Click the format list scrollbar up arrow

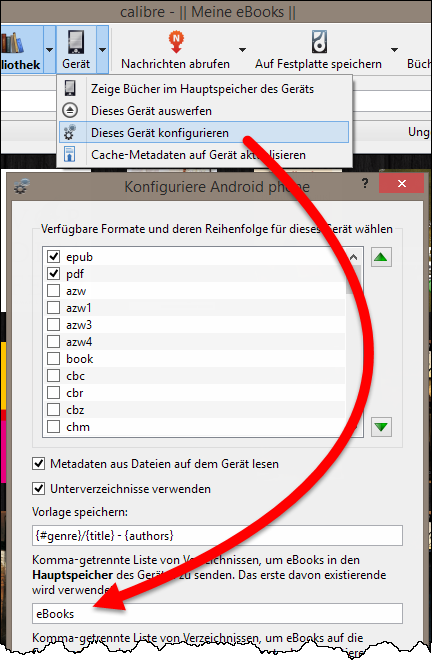[354, 257]
